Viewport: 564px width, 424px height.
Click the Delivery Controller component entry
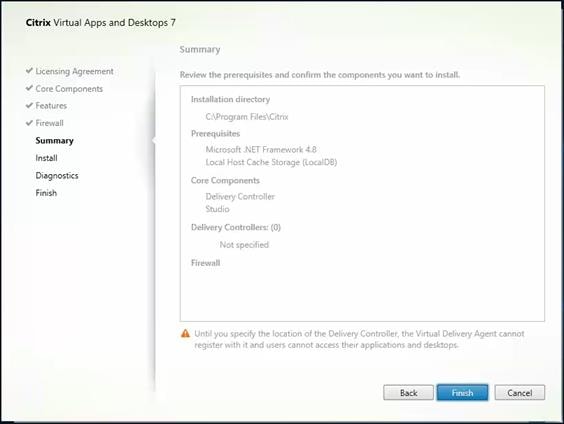pos(240,196)
